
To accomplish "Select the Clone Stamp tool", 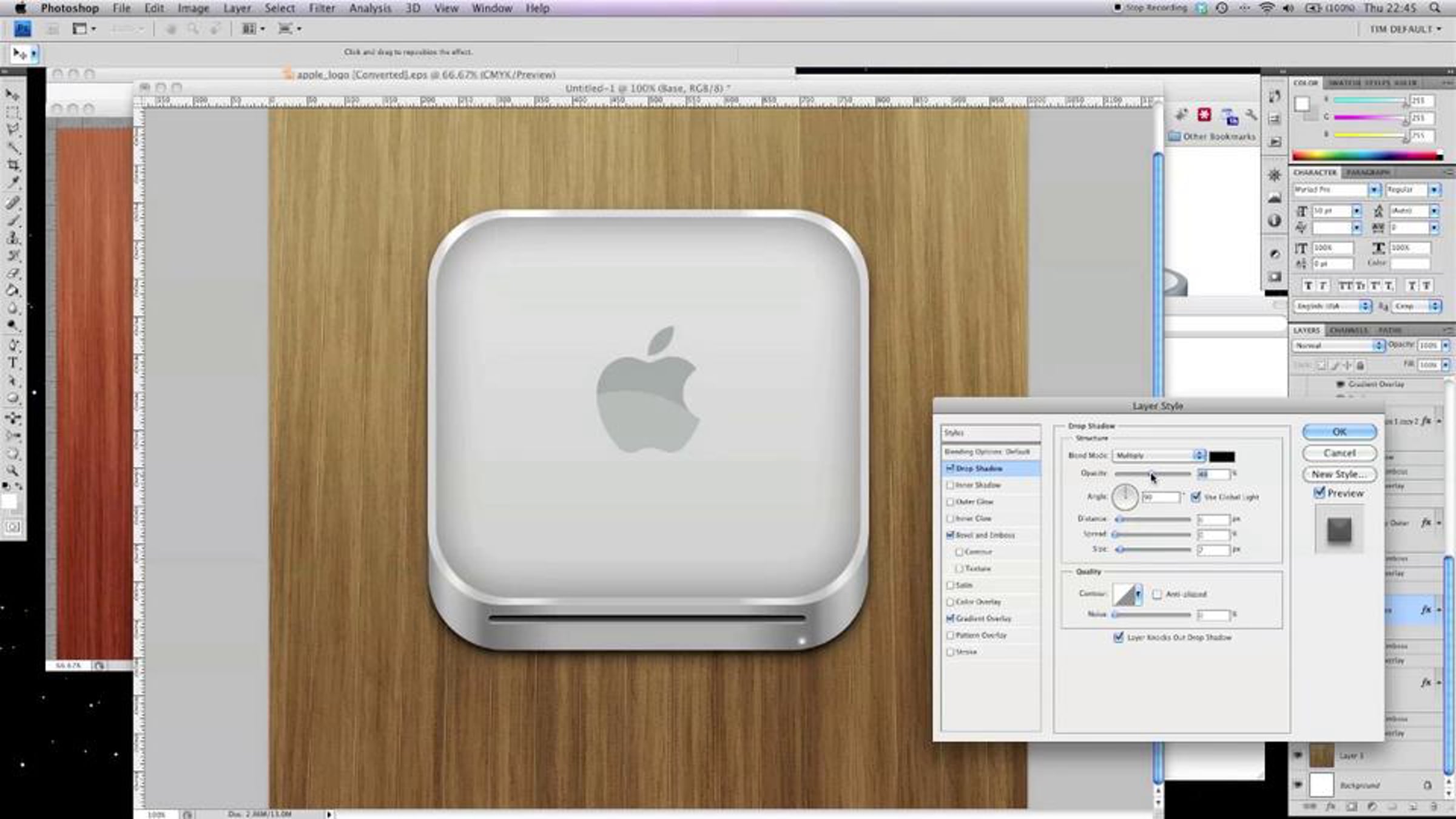I will tap(13, 238).
